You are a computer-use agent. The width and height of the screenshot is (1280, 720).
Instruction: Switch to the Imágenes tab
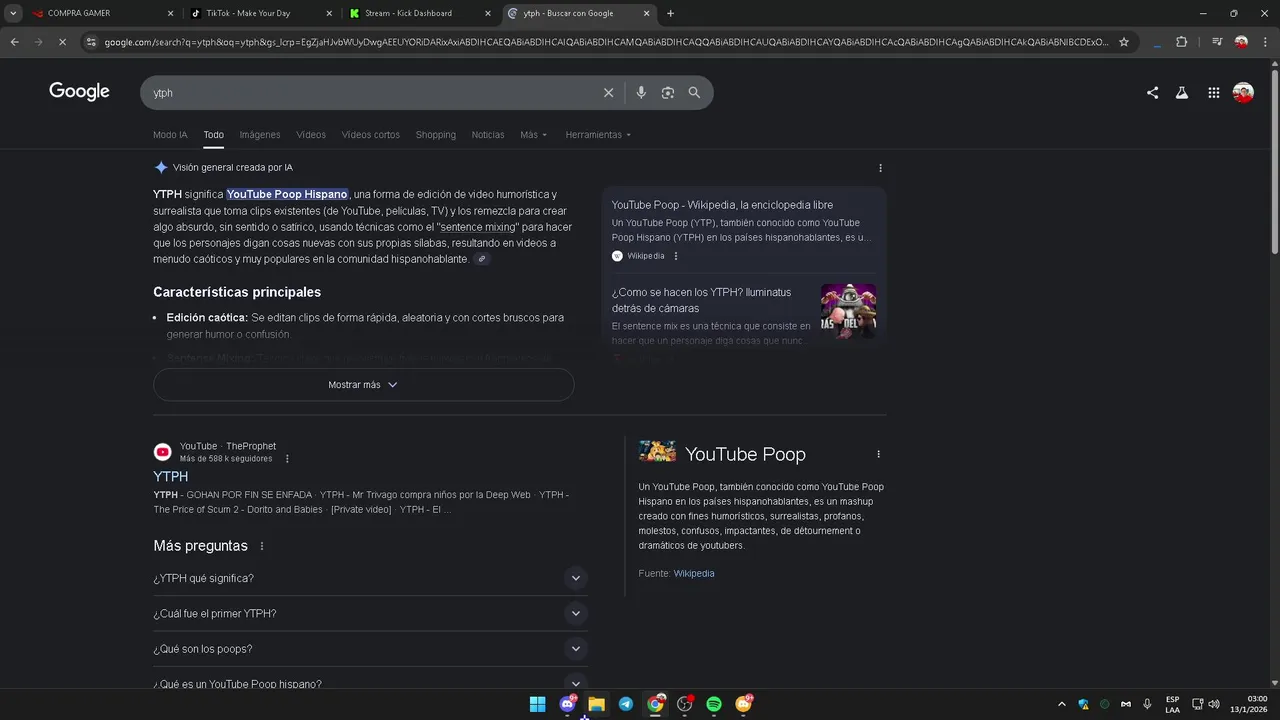tap(260, 135)
